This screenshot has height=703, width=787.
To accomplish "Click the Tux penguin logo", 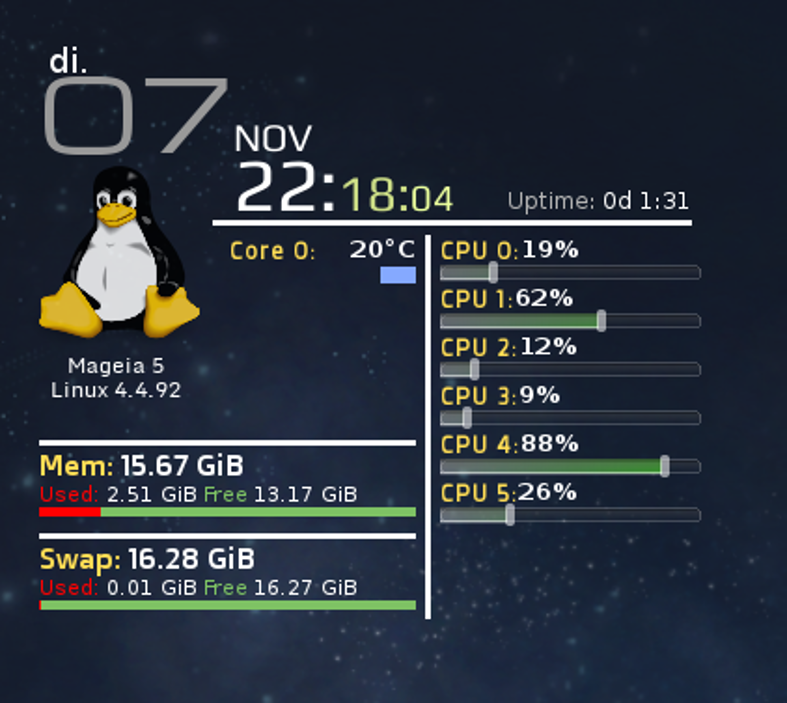I will click(x=119, y=252).
